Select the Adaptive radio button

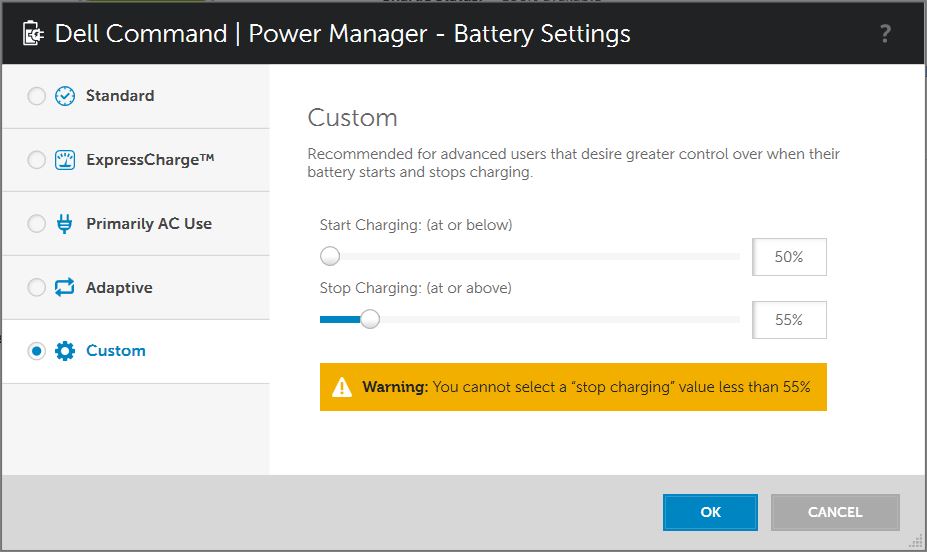pyautogui.click(x=37, y=287)
